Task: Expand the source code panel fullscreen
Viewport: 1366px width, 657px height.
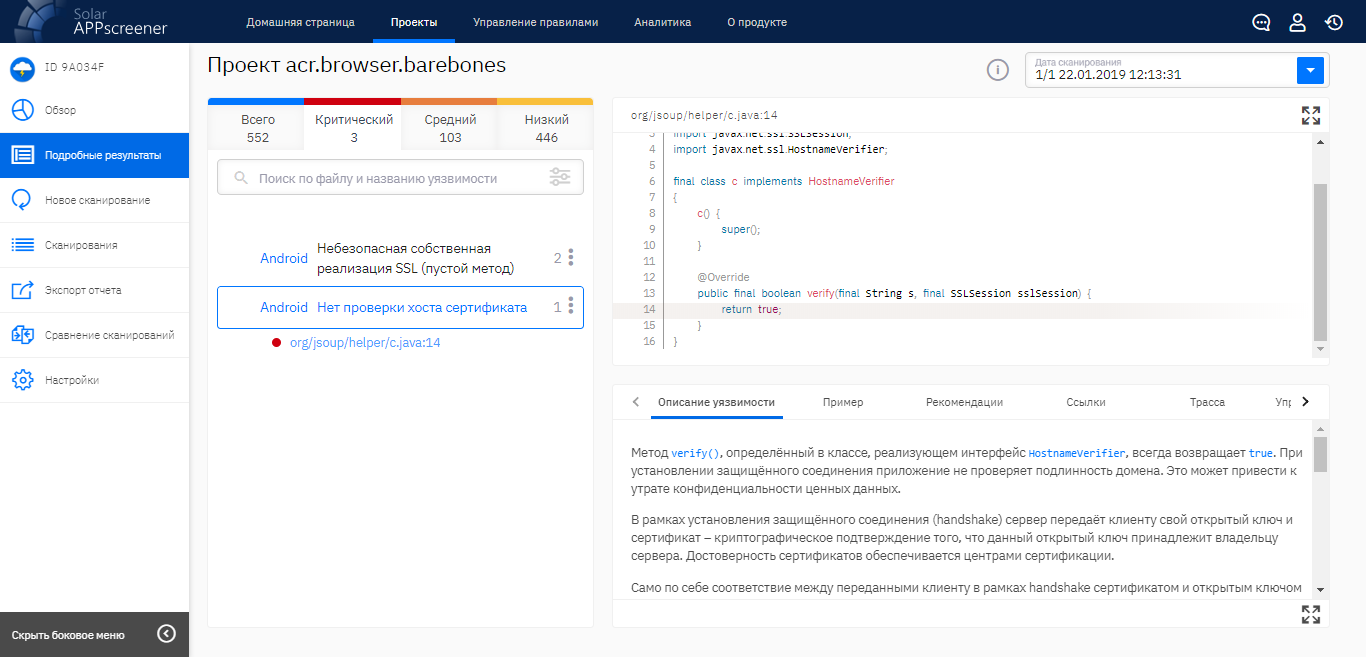Action: [1310, 115]
